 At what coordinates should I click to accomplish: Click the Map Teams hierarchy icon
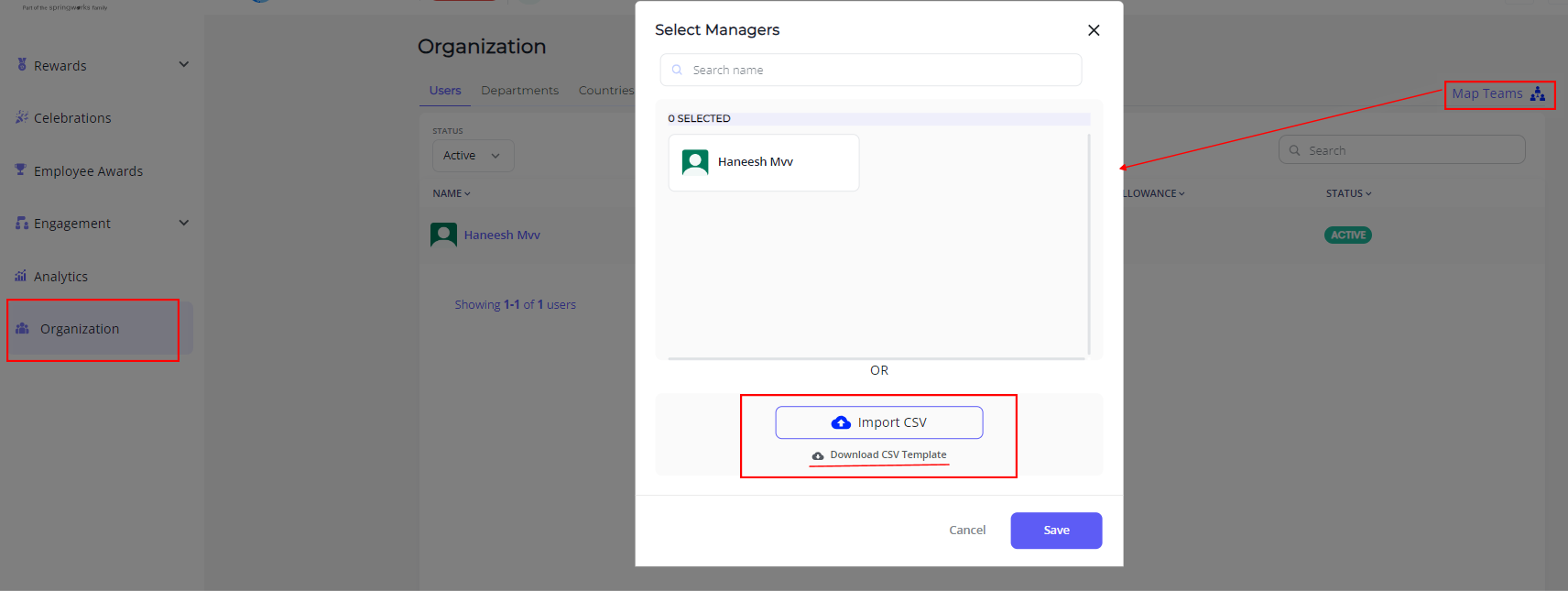pos(1538,93)
